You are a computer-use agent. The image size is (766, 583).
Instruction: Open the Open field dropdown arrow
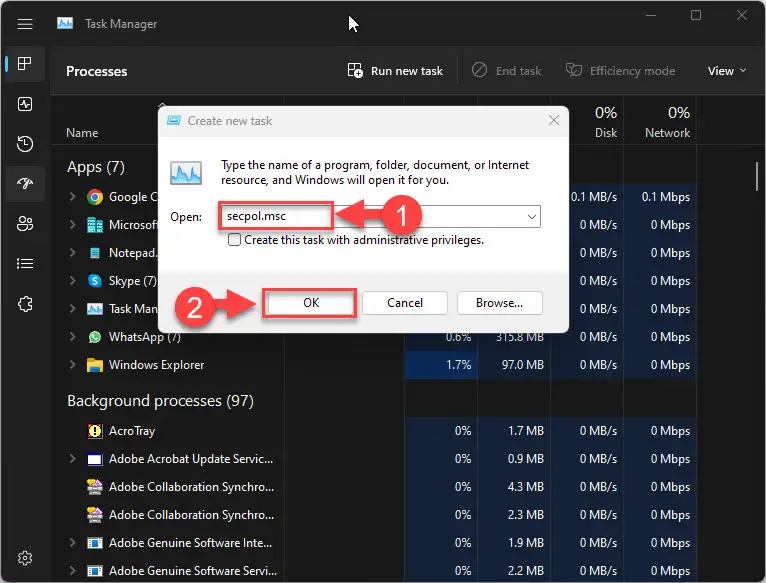pyautogui.click(x=532, y=216)
